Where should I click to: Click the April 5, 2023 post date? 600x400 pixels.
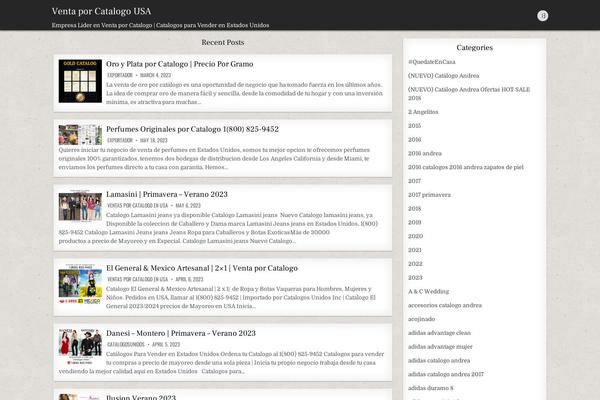point(166,344)
